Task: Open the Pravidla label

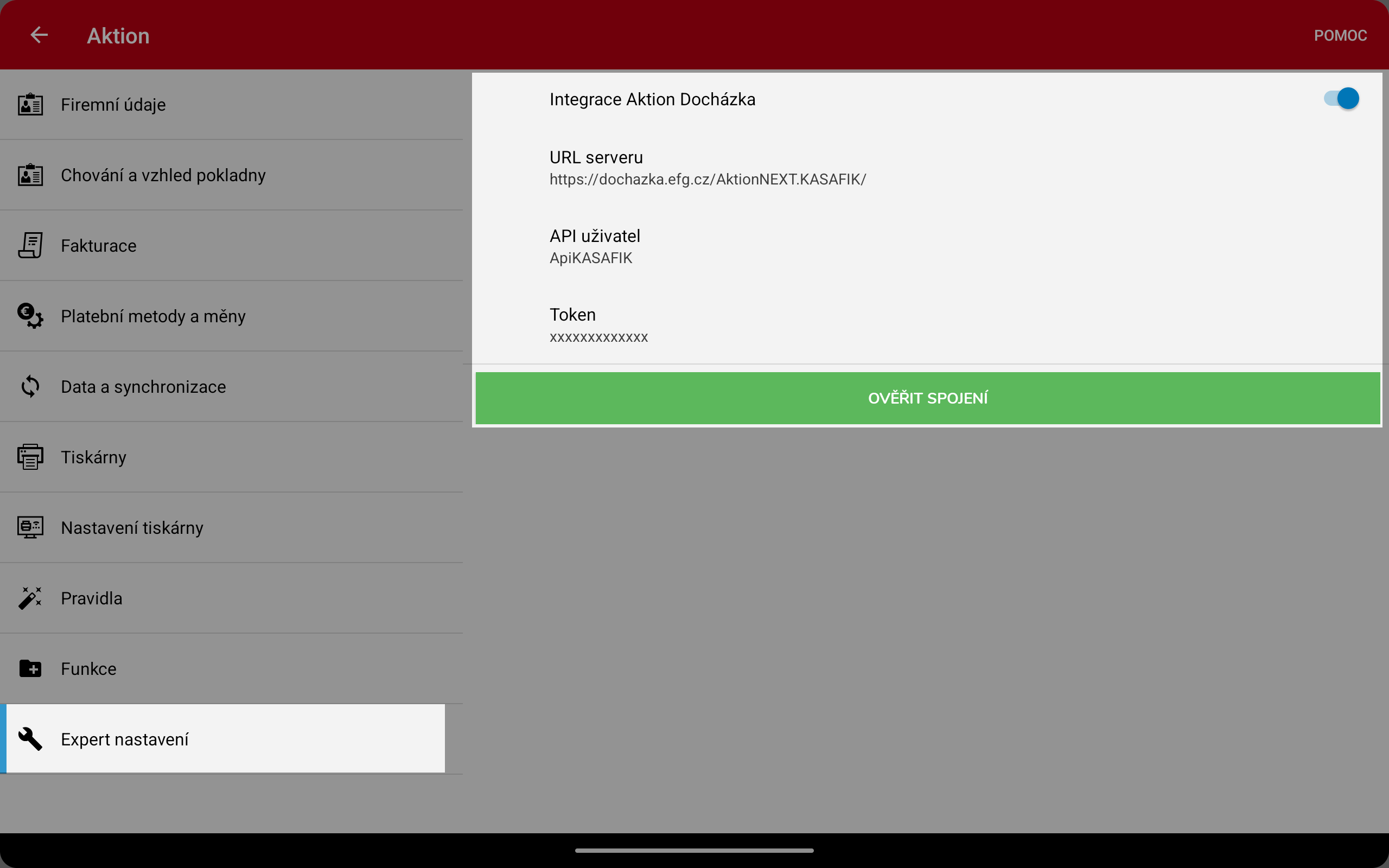Action: [91, 598]
